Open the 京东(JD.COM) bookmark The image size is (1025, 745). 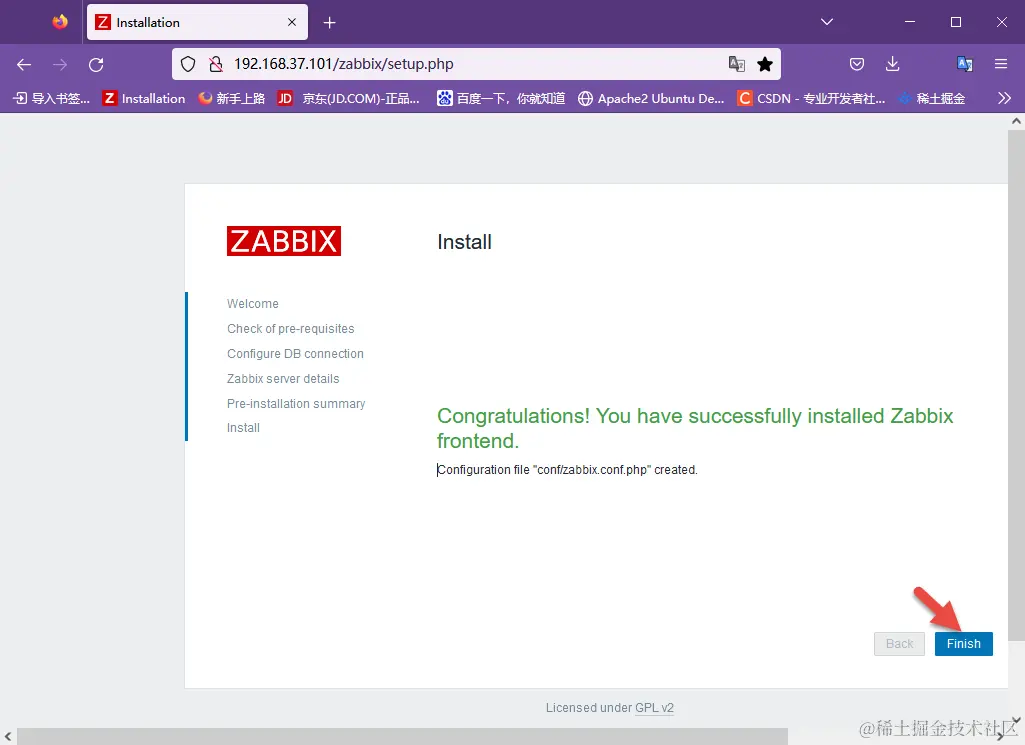[348, 99]
